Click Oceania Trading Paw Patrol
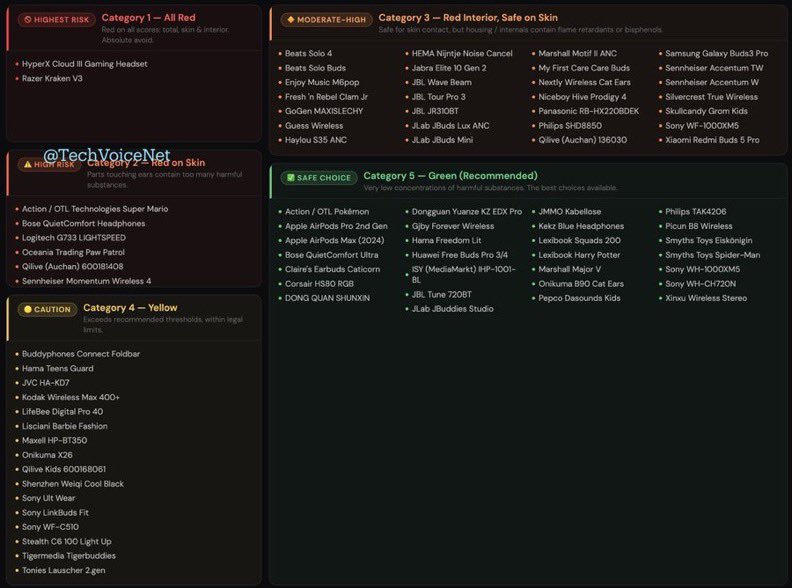This screenshot has height=588, width=792. coord(73,252)
